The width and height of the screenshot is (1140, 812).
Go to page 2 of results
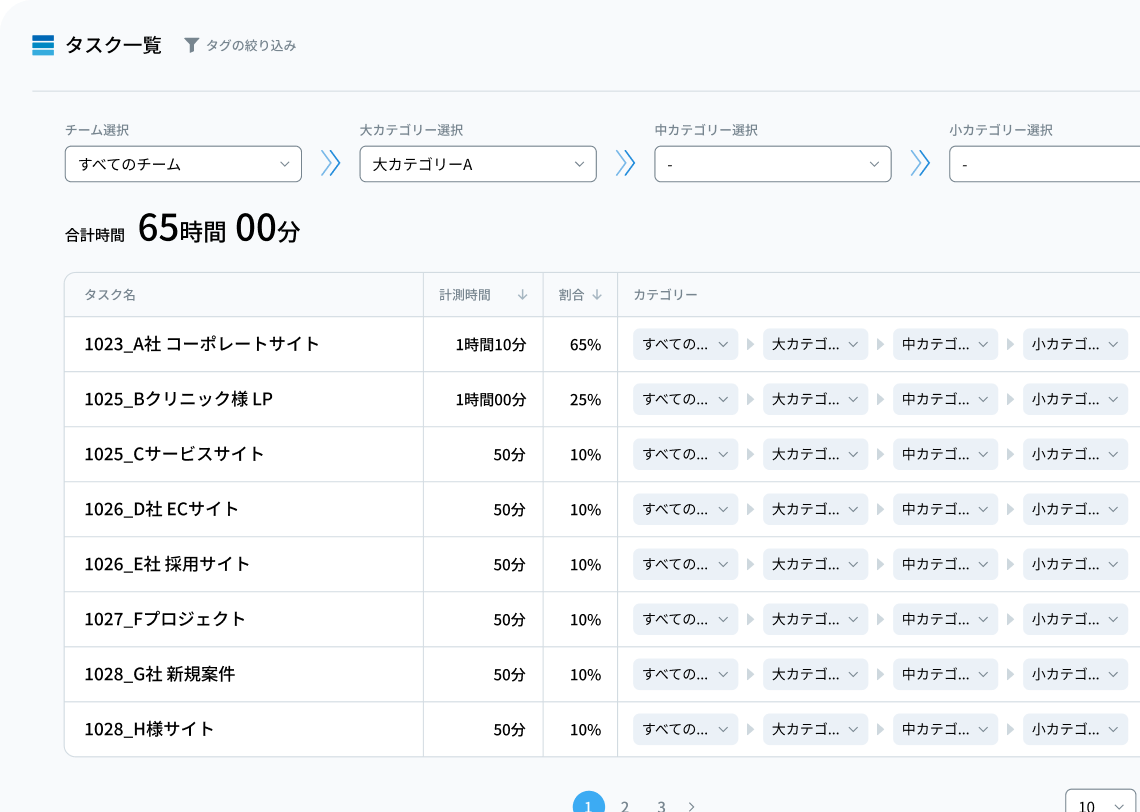coord(624,804)
